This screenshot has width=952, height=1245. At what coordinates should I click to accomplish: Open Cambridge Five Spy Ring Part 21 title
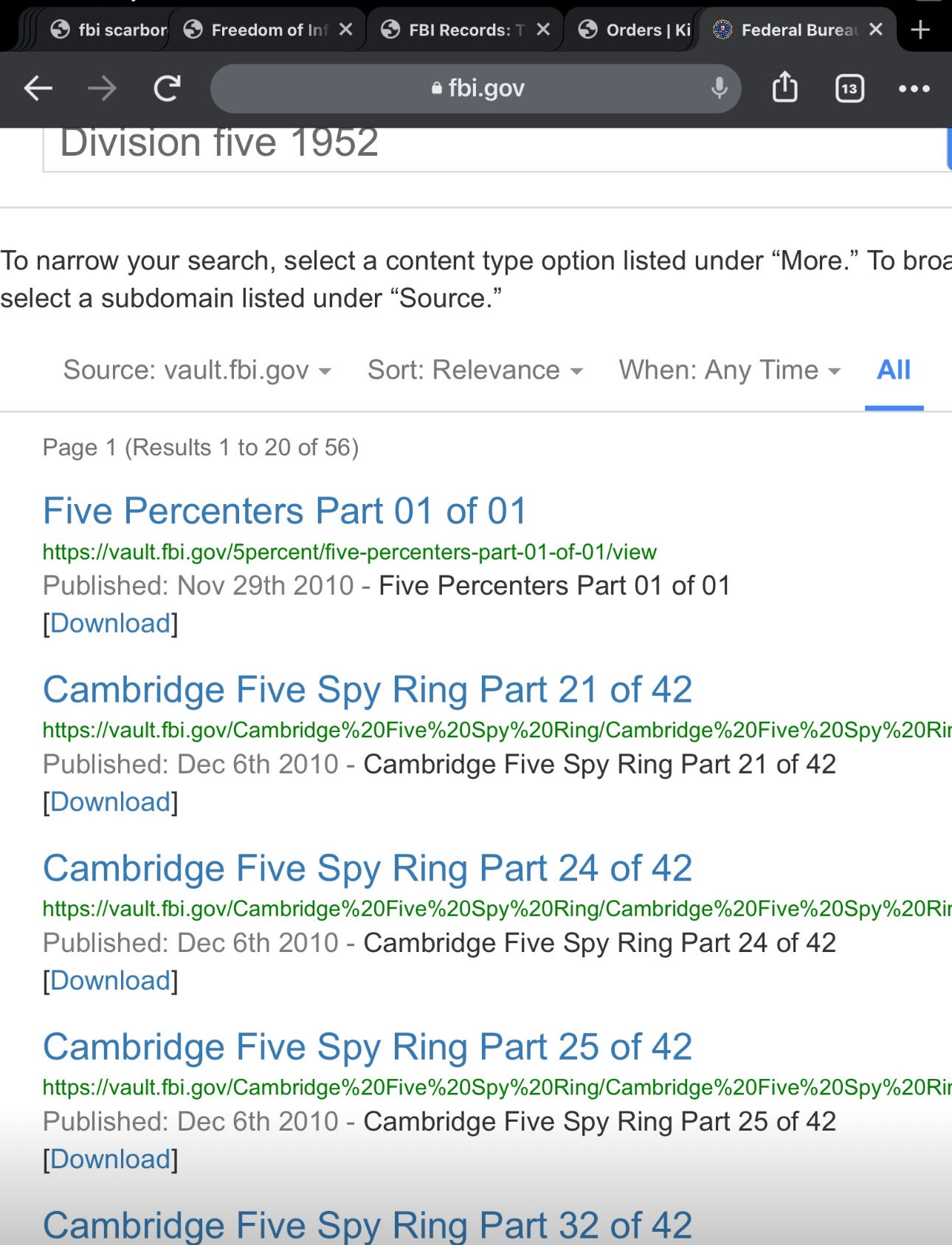click(x=368, y=689)
